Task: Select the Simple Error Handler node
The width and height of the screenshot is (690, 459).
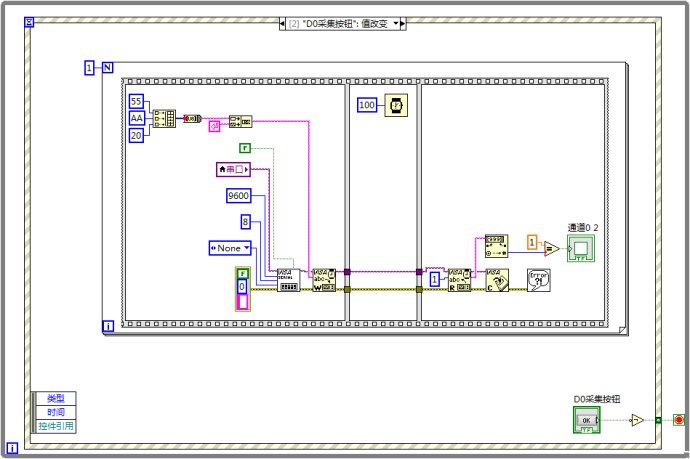Action: tap(539, 279)
